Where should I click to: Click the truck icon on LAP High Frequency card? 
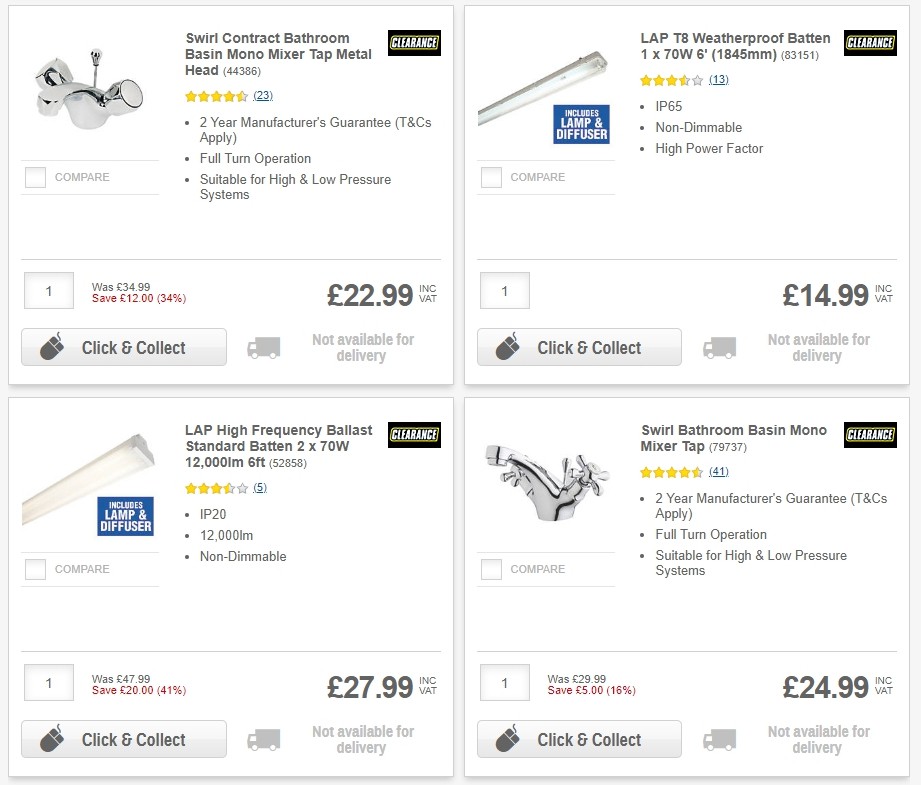264,739
